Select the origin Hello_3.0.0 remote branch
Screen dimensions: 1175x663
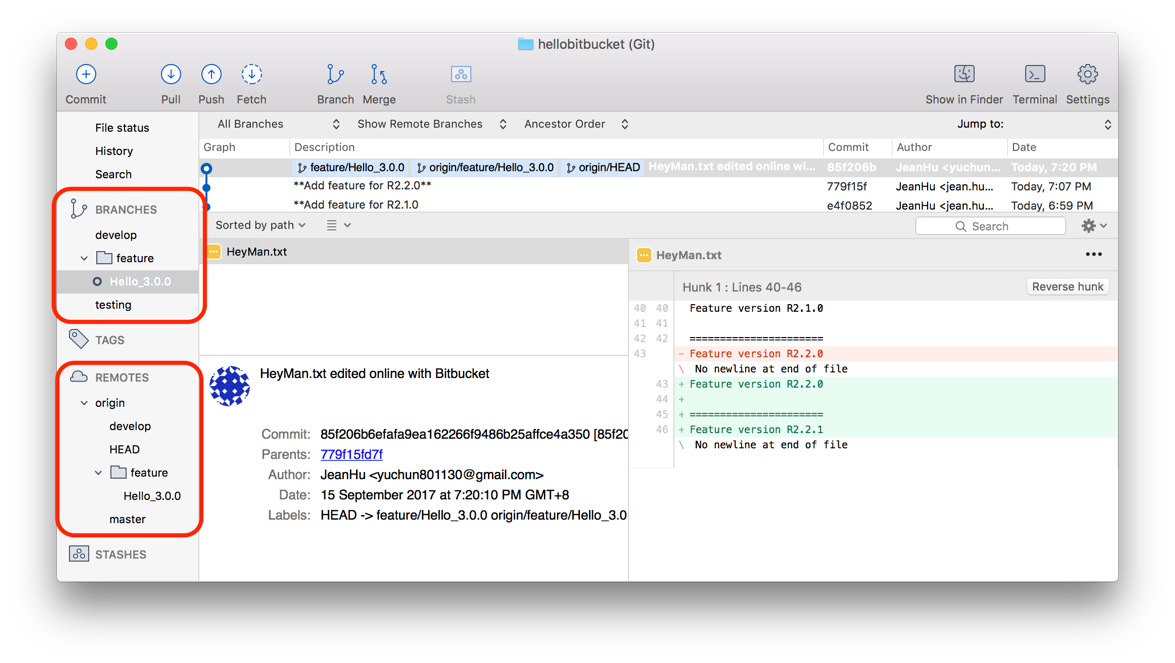pyautogui.click(x=152, y=495)
